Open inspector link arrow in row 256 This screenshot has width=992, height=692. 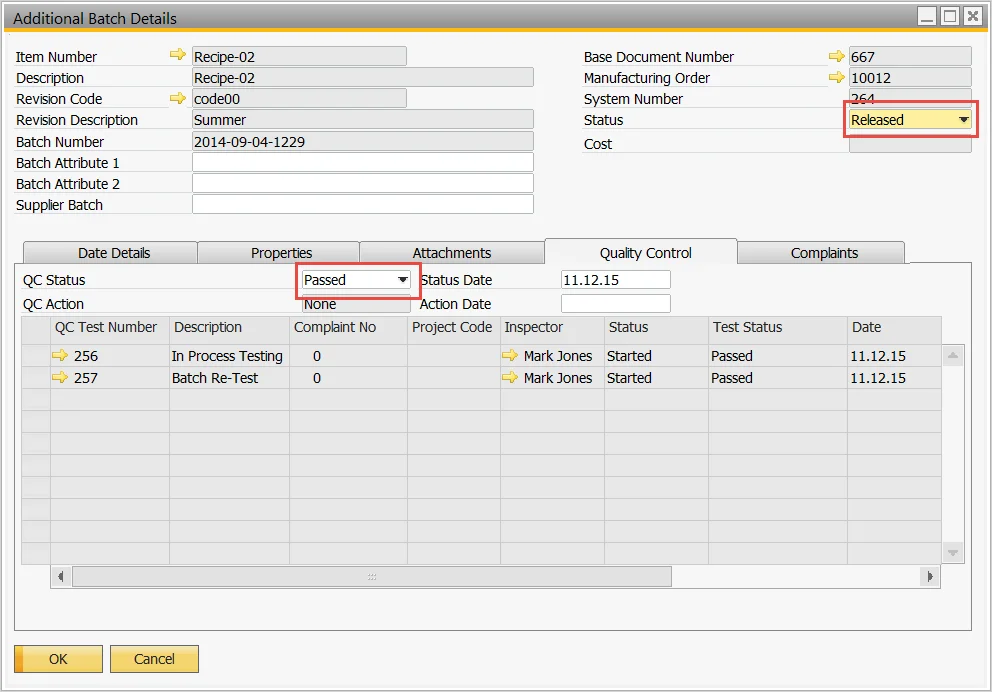click(510, 355)
